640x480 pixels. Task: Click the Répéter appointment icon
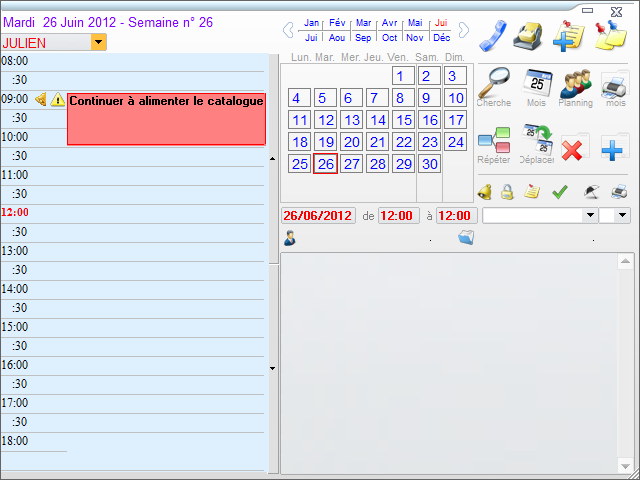coord(494,141)
